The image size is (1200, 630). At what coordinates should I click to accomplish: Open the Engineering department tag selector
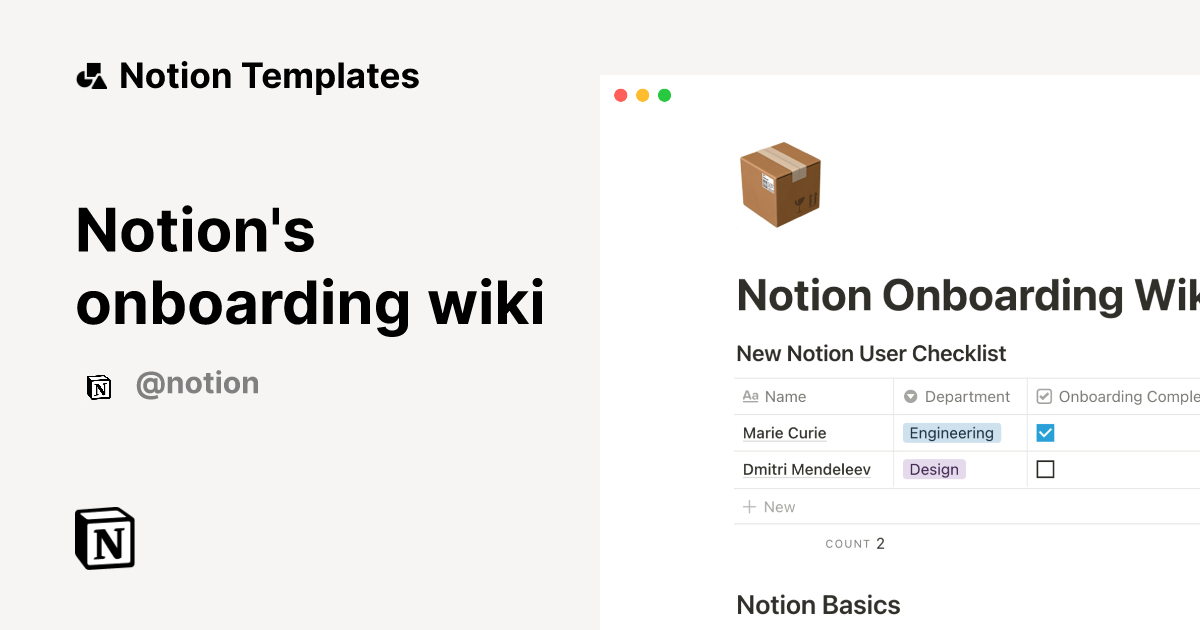point(951,432)
